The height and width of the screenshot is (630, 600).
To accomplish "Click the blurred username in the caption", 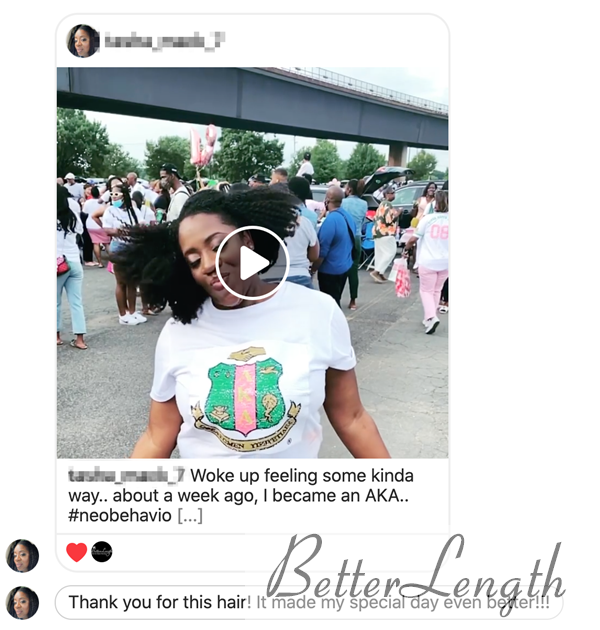I will coord(126,475).
